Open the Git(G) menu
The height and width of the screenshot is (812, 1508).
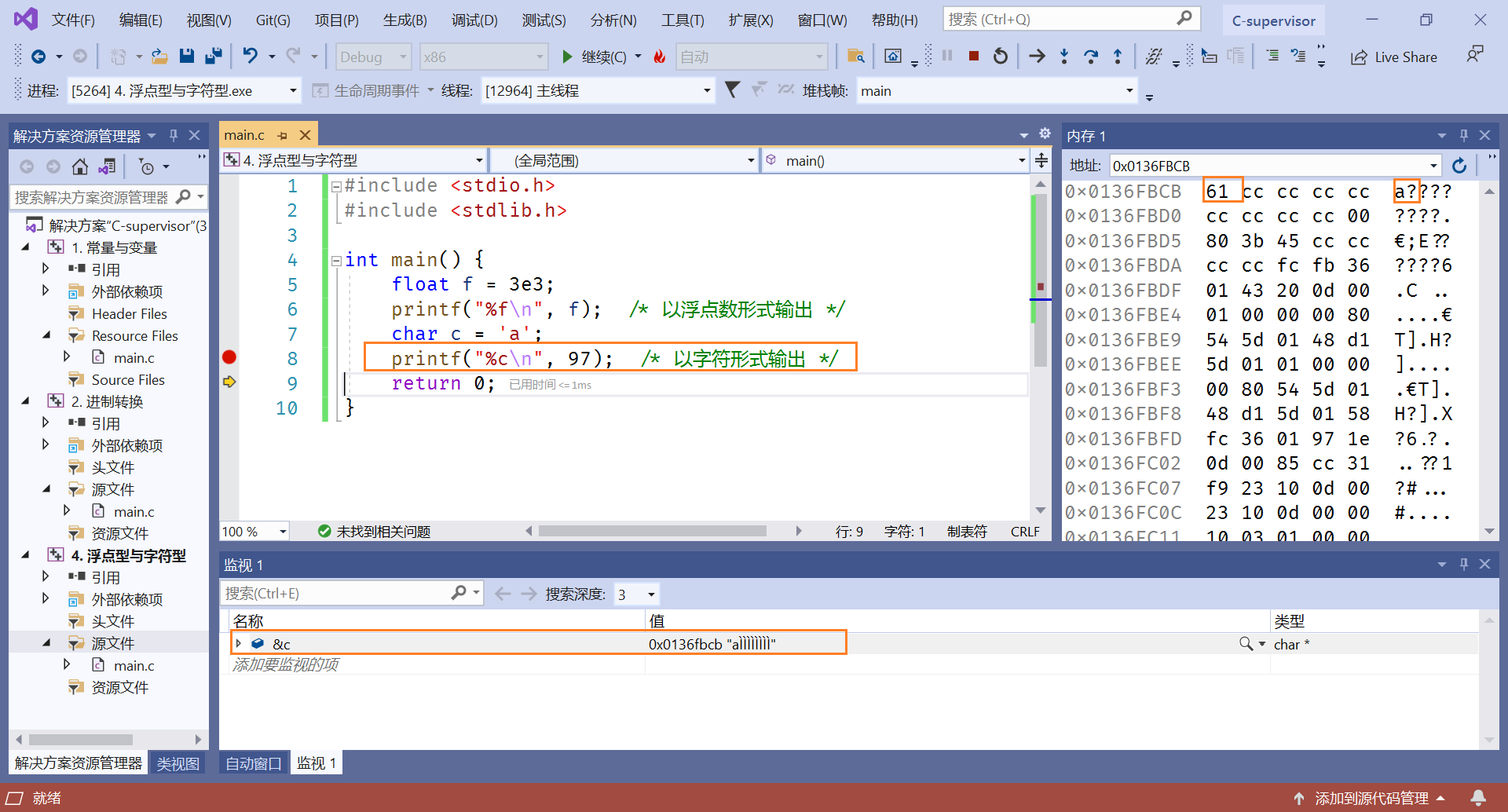pyautogui.click(x=273, y=20)
